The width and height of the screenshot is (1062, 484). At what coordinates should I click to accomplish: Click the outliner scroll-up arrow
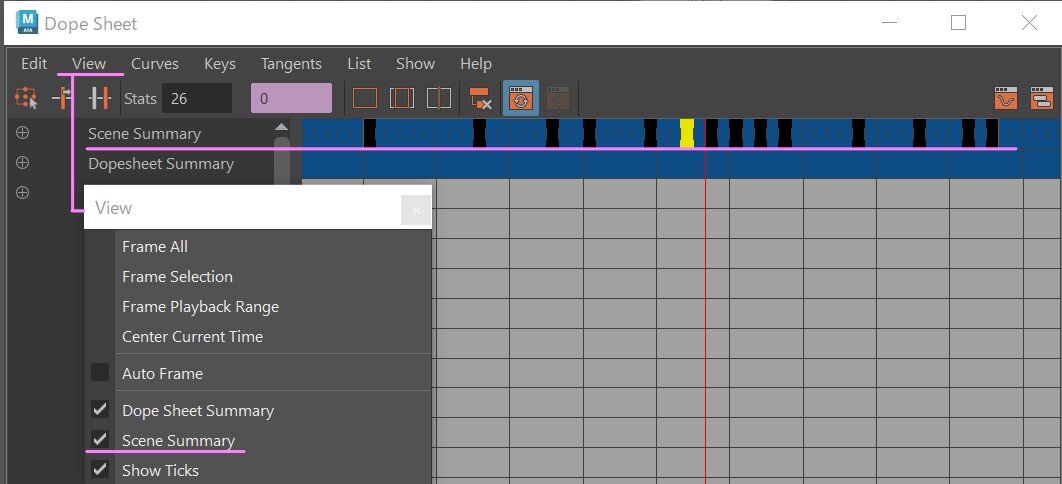pos(281,127)
